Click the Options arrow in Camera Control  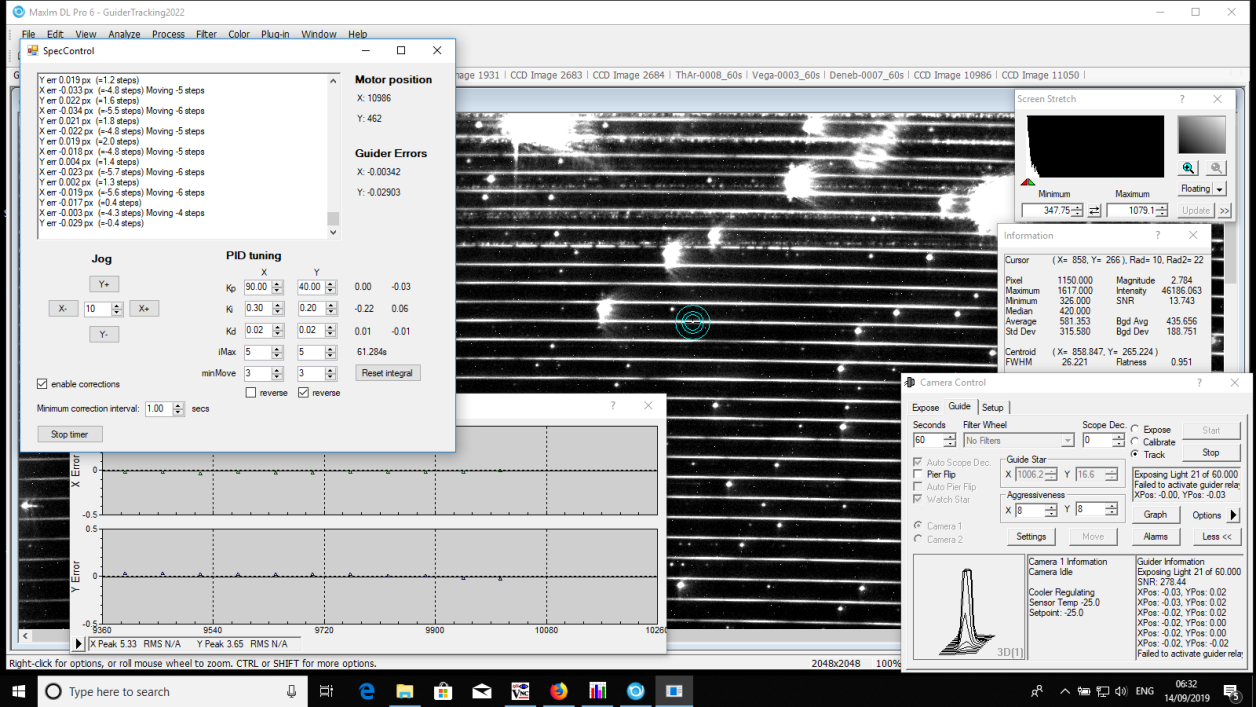pos(1233,515)
